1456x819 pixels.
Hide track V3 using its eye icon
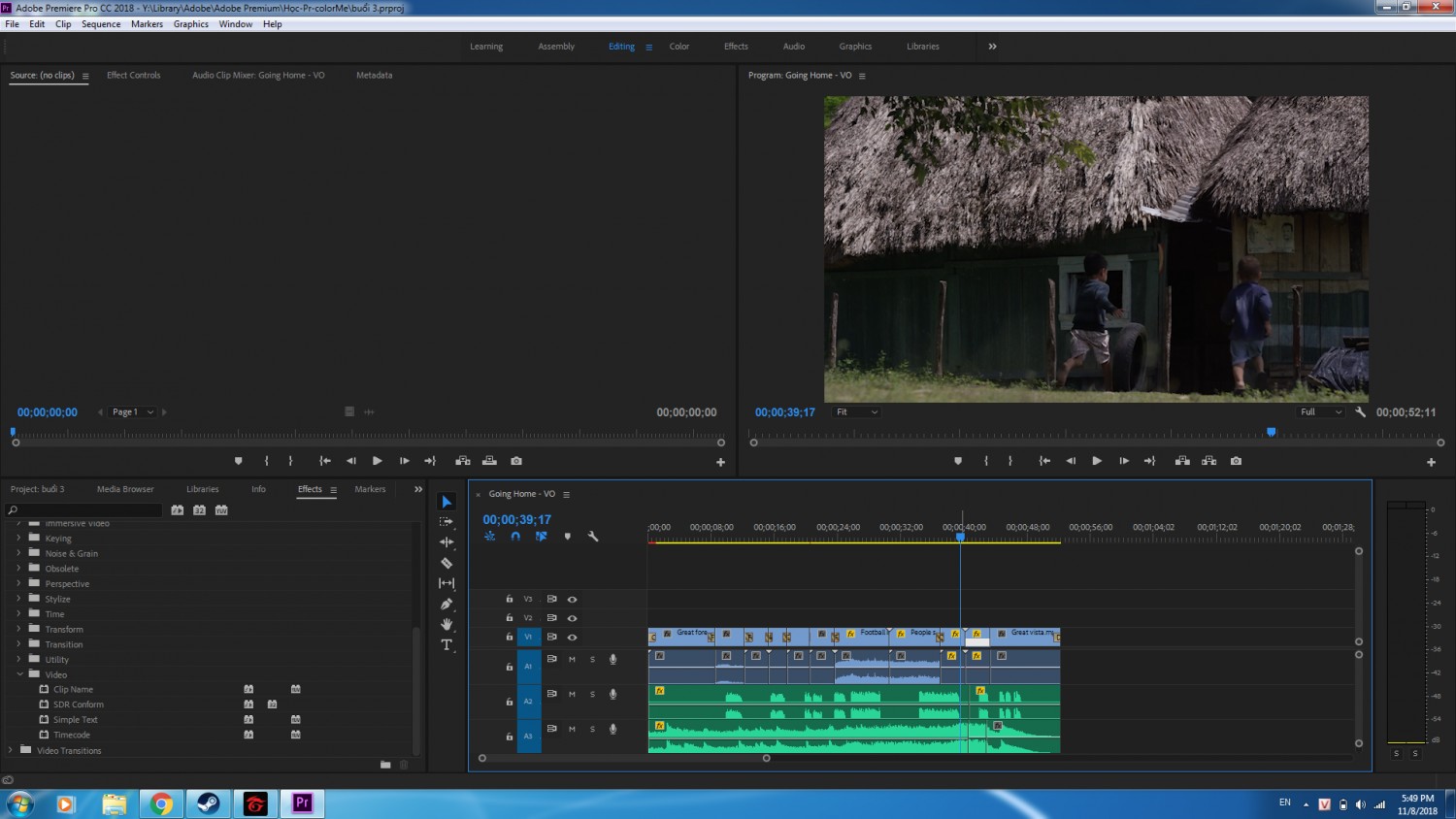572,600
